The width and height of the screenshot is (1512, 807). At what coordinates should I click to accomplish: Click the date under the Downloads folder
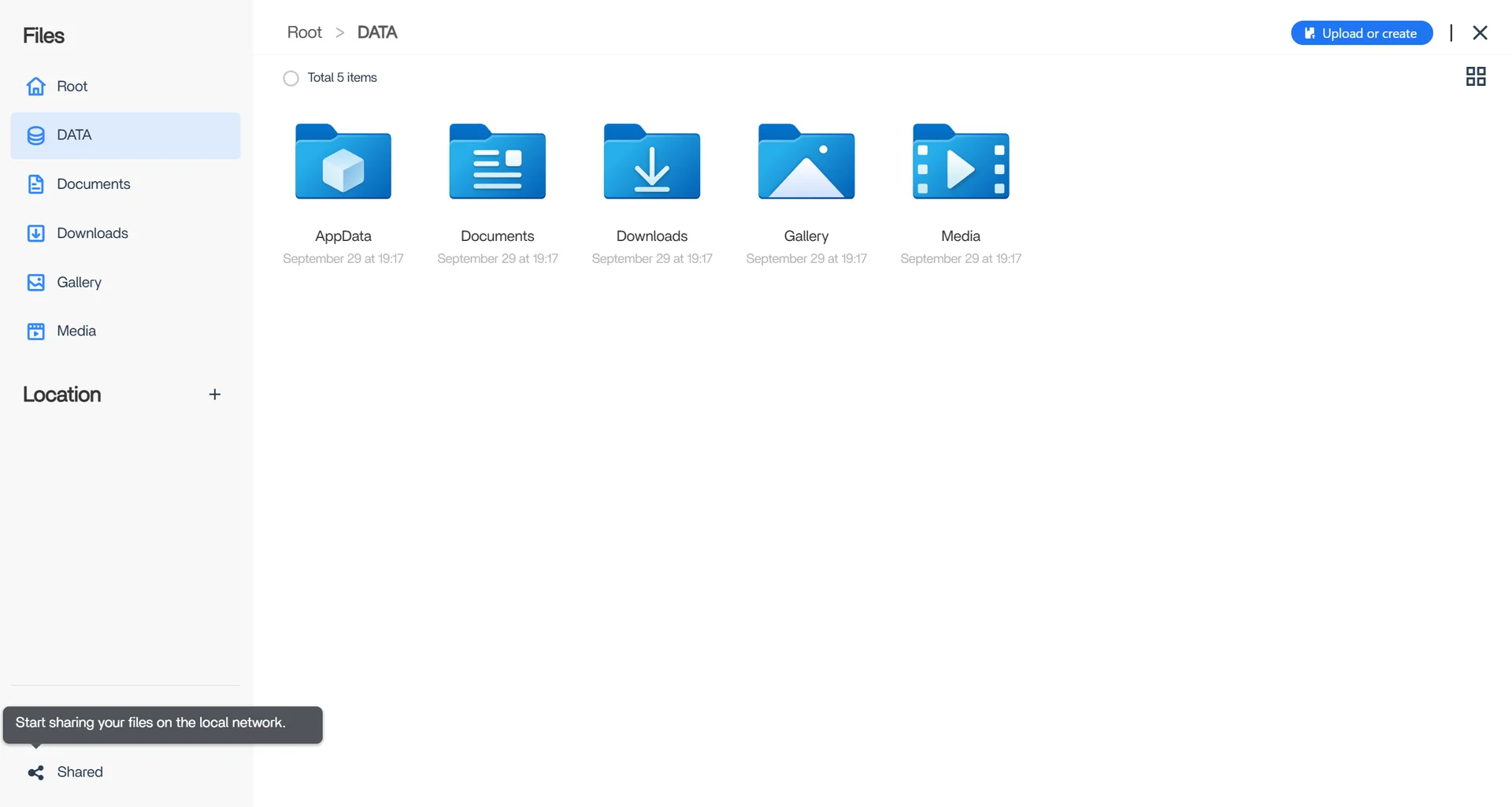coord(652,259)
